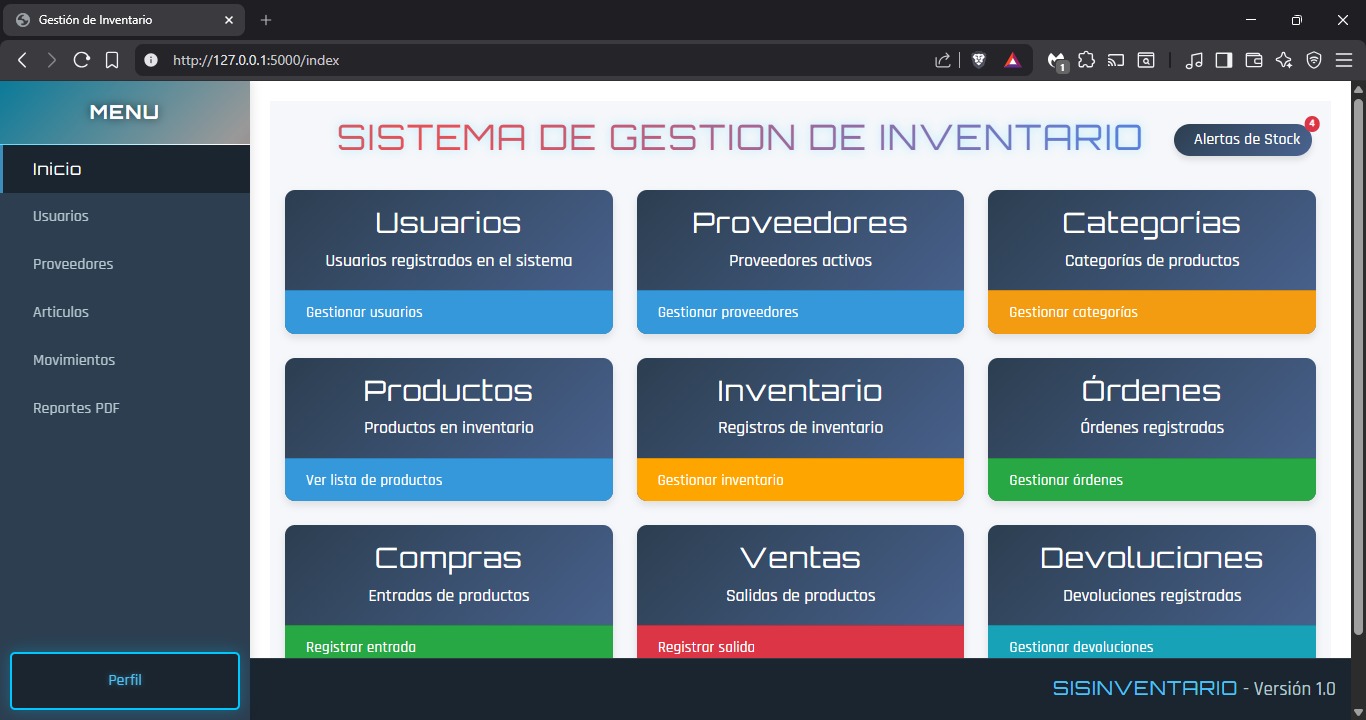Open the Brave Rewards triangle icon
Screen dimensions: 1366x720
point(1012,59)
